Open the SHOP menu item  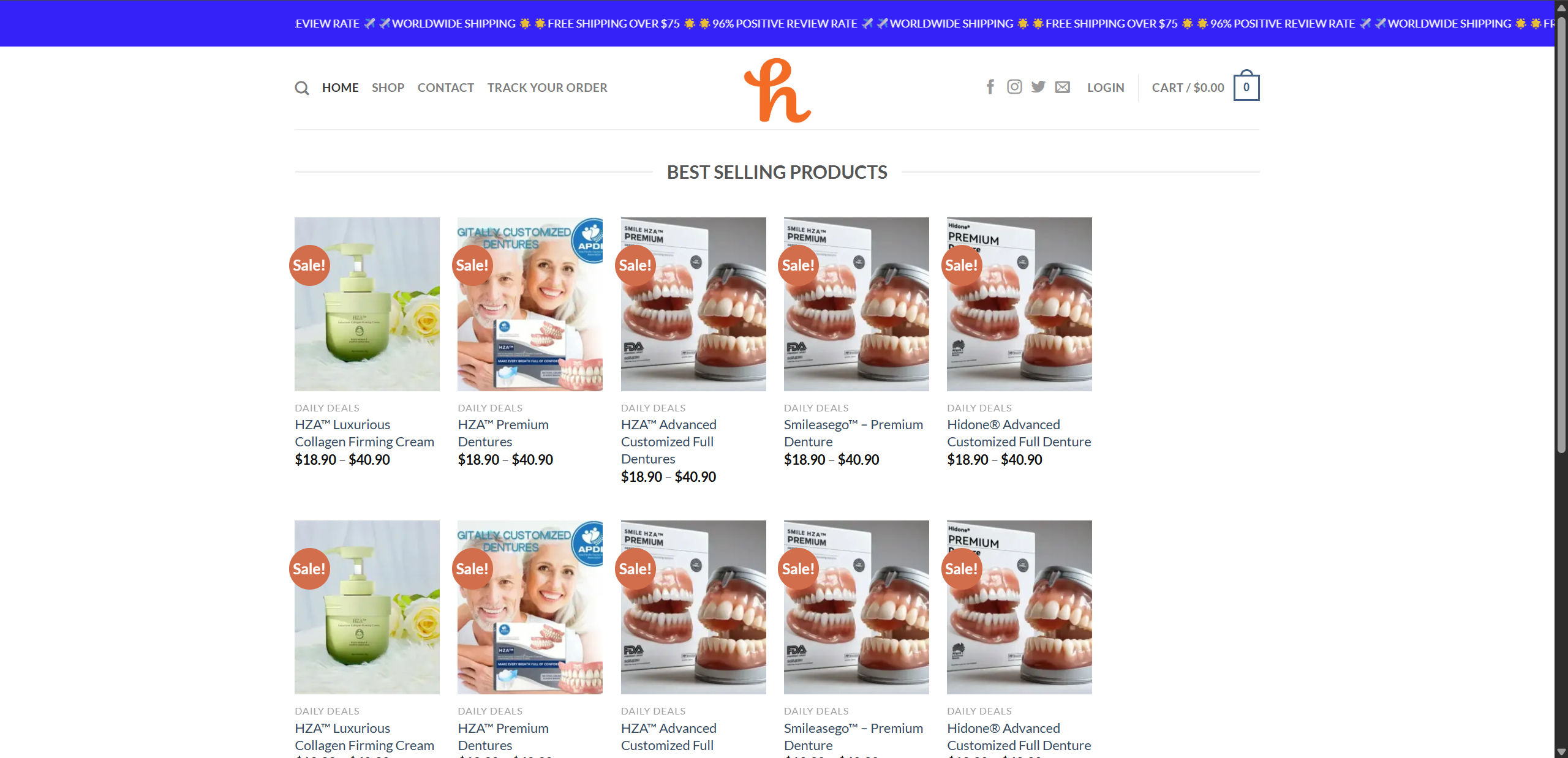(x=388, y=88)
